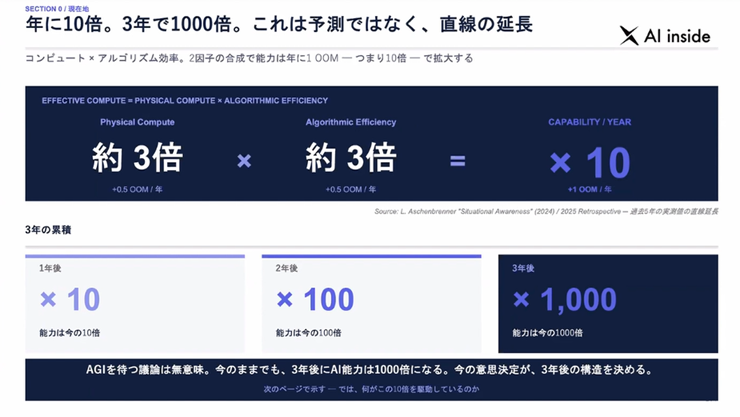Select the 1年後 × 10 card

135,304
